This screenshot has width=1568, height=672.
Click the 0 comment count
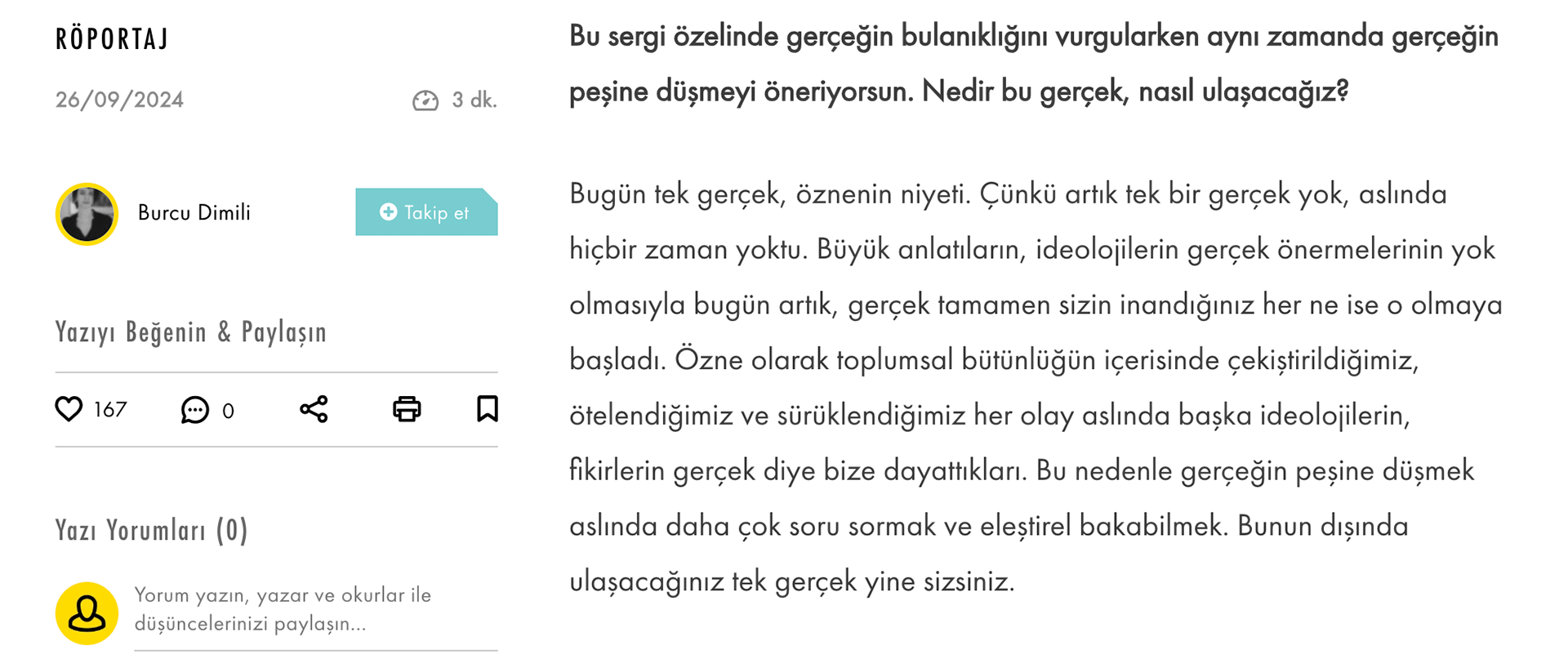click(228, 411)
